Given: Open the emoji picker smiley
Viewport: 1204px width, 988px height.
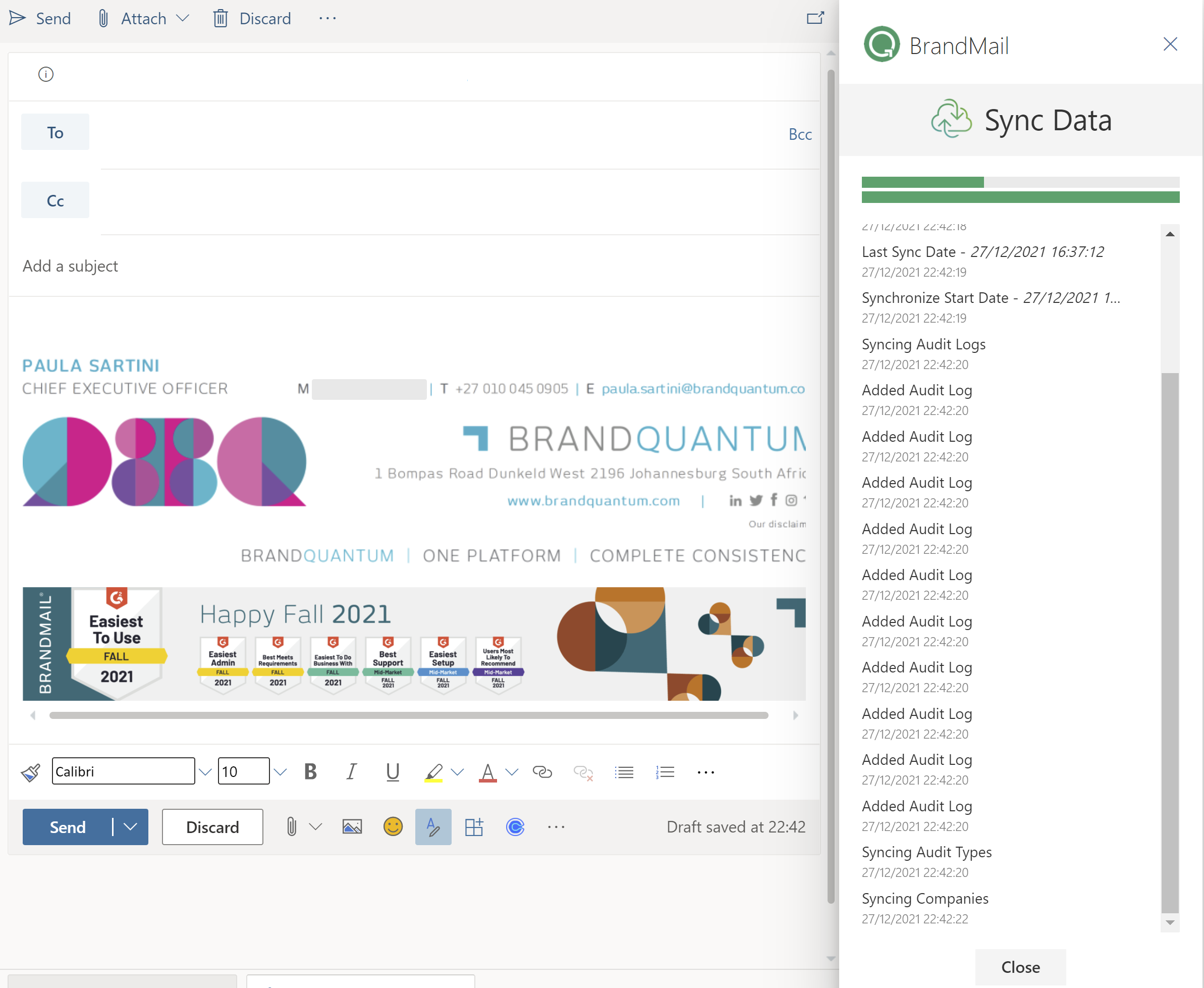Looking at the screenshot, I should coord(393,827).
